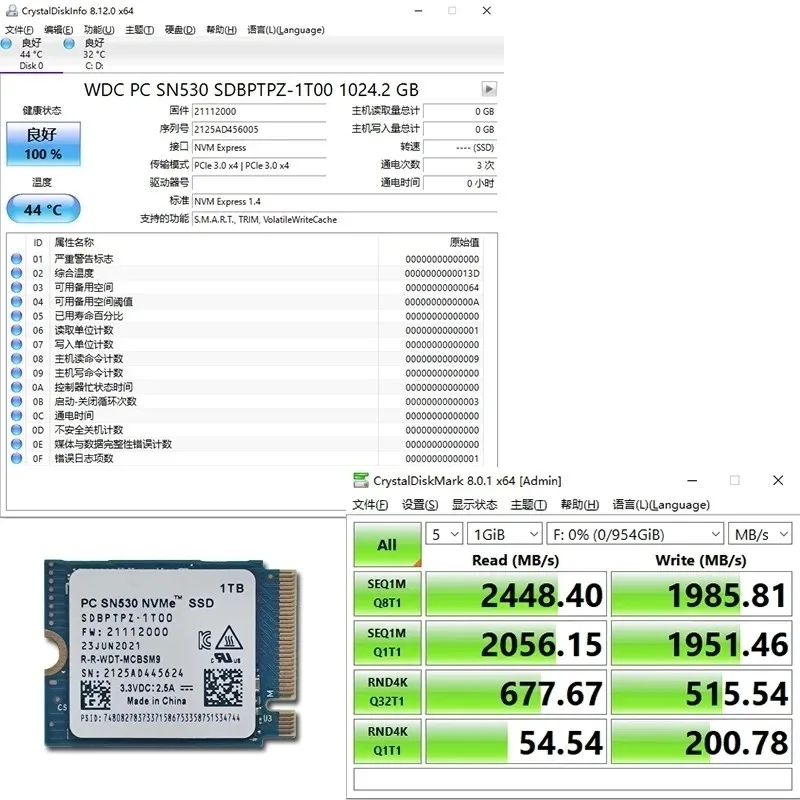The width and height of the screenshot is (800, 800).
Task: Click status dot for attribute 09 主机写命令计数
Action: tap(16, 373)
